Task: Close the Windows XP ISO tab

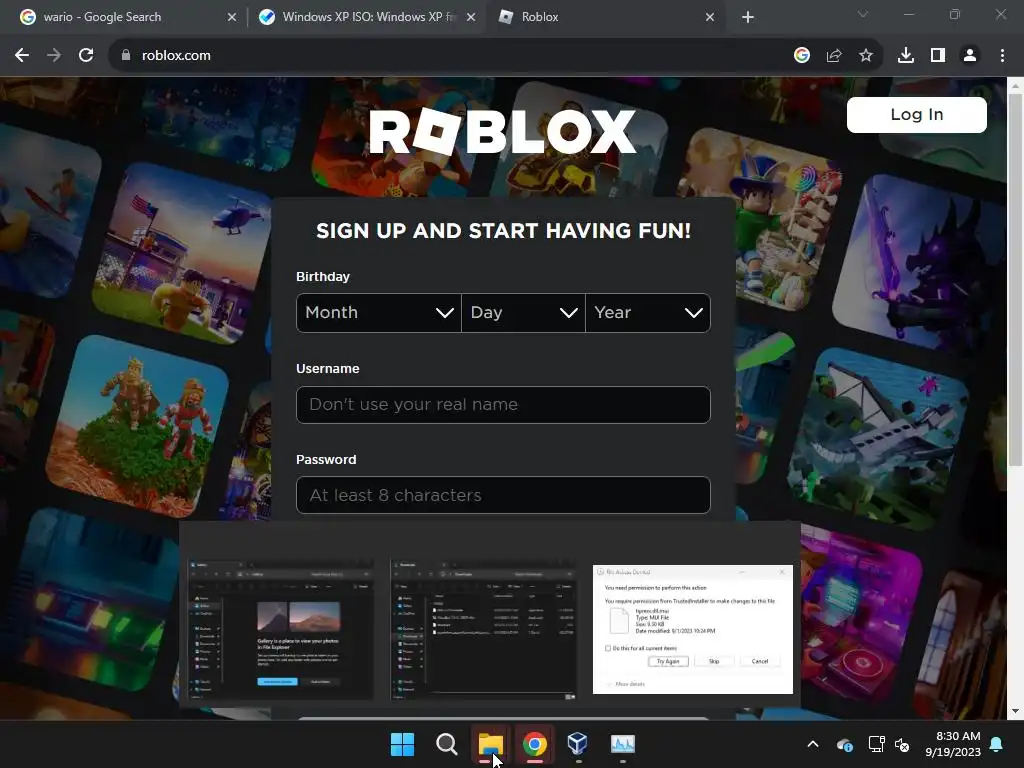Action: [471, 18]
